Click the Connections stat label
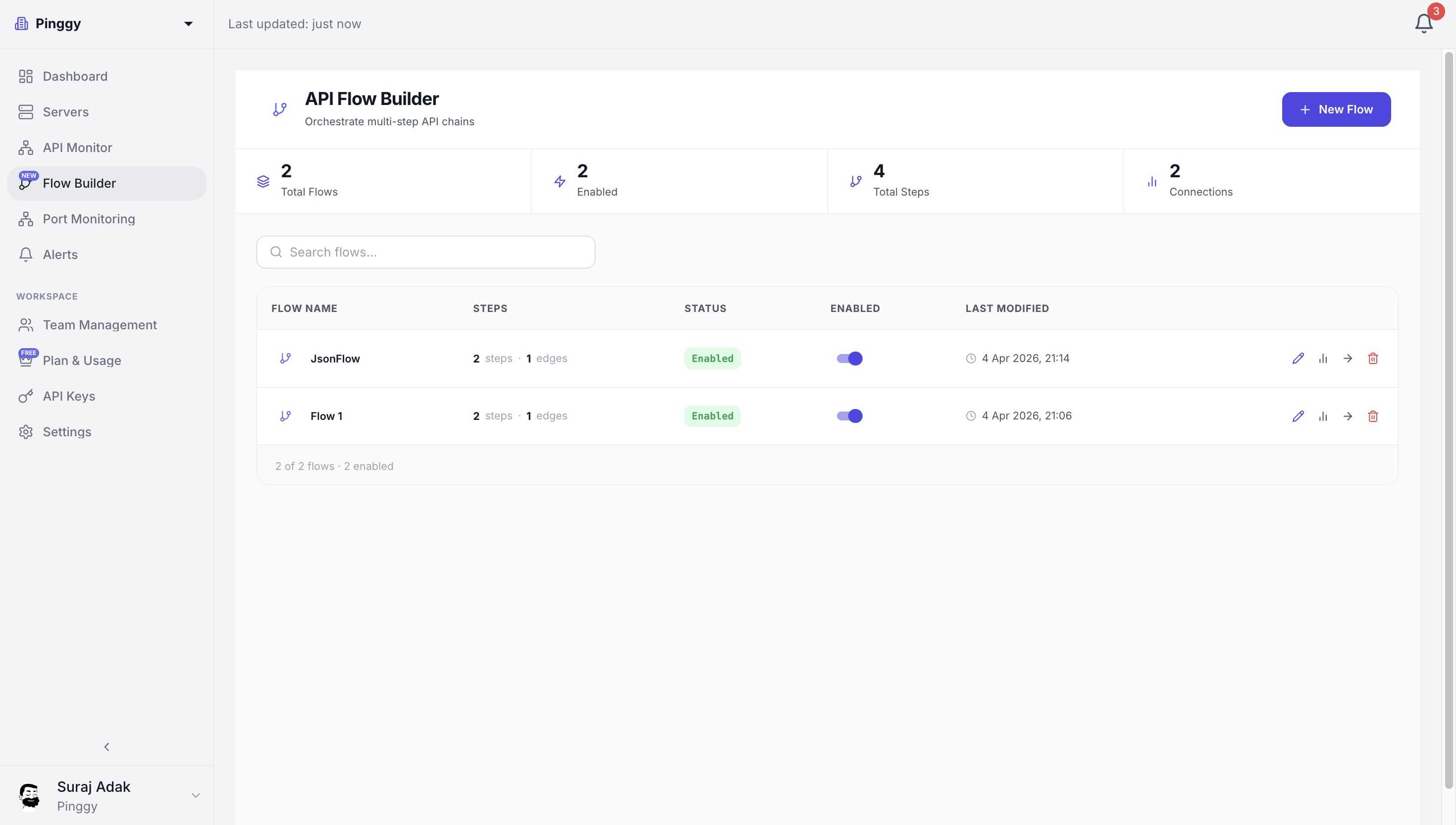This screenshot has width=1456, height=825. [1201, 192]
